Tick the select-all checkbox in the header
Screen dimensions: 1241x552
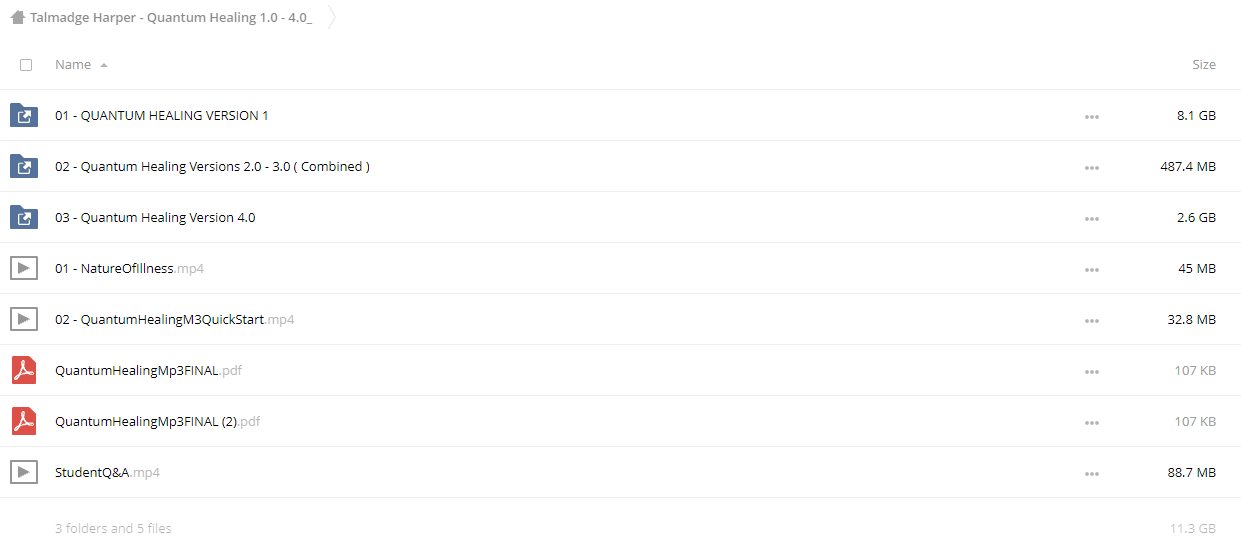26,65
